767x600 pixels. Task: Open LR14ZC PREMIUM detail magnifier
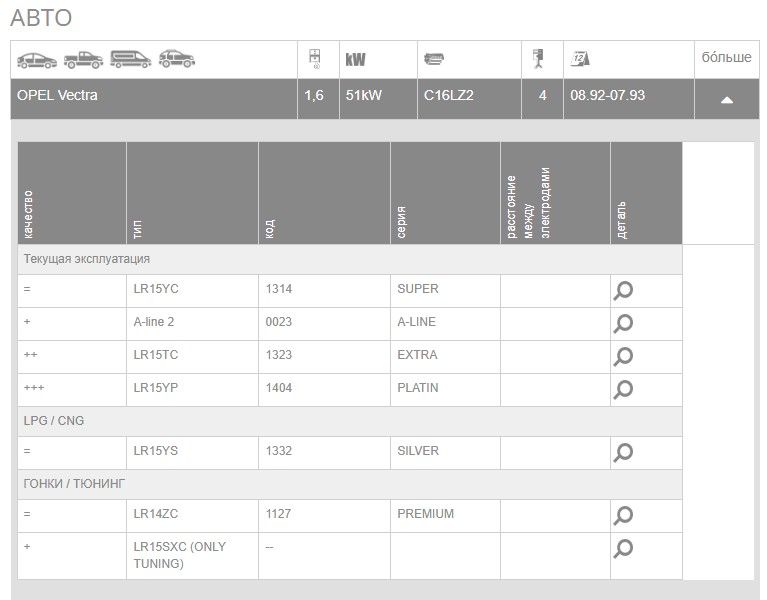pos(623,516)
